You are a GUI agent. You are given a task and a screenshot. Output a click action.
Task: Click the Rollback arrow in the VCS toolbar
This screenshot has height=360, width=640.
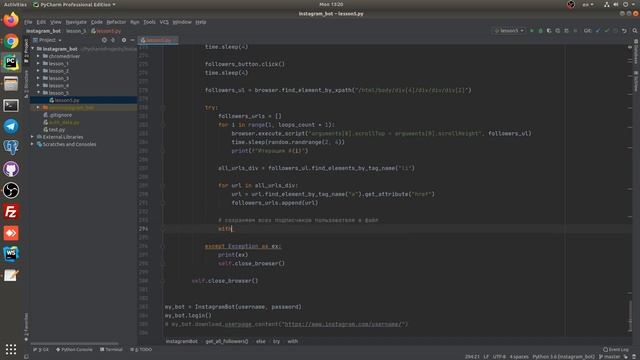(624, 31)
